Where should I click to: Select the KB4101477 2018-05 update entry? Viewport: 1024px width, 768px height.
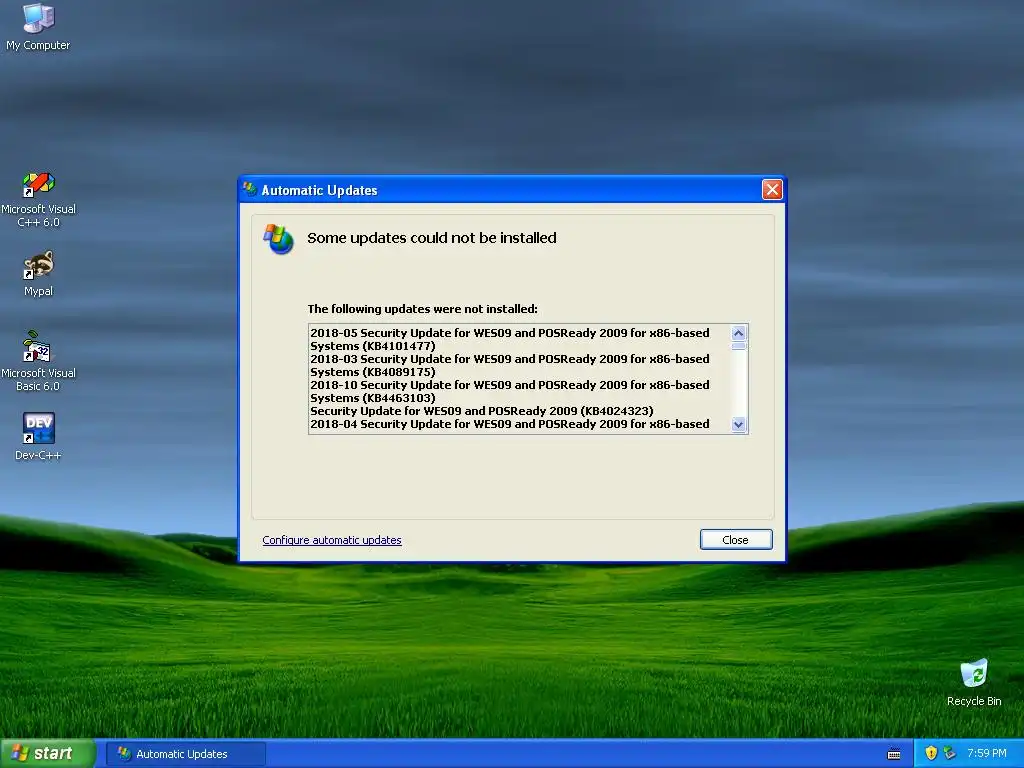click(x=509, y=339)
